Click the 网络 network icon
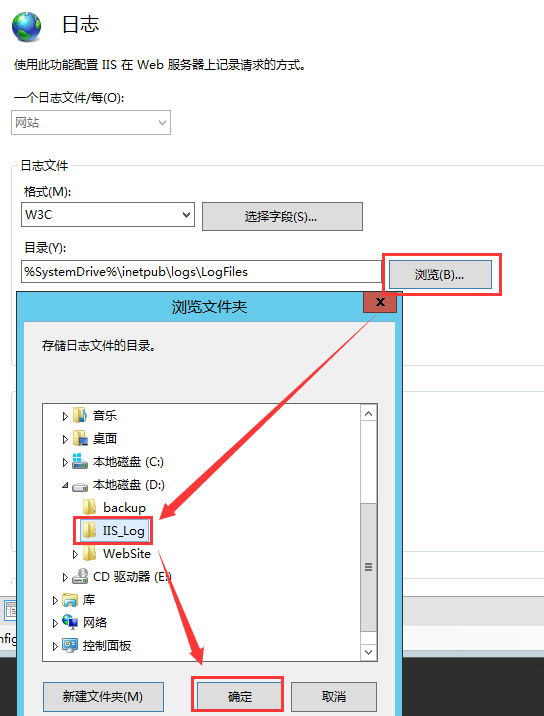Viewport: 544px width, 716px height. tap(70, 622)
